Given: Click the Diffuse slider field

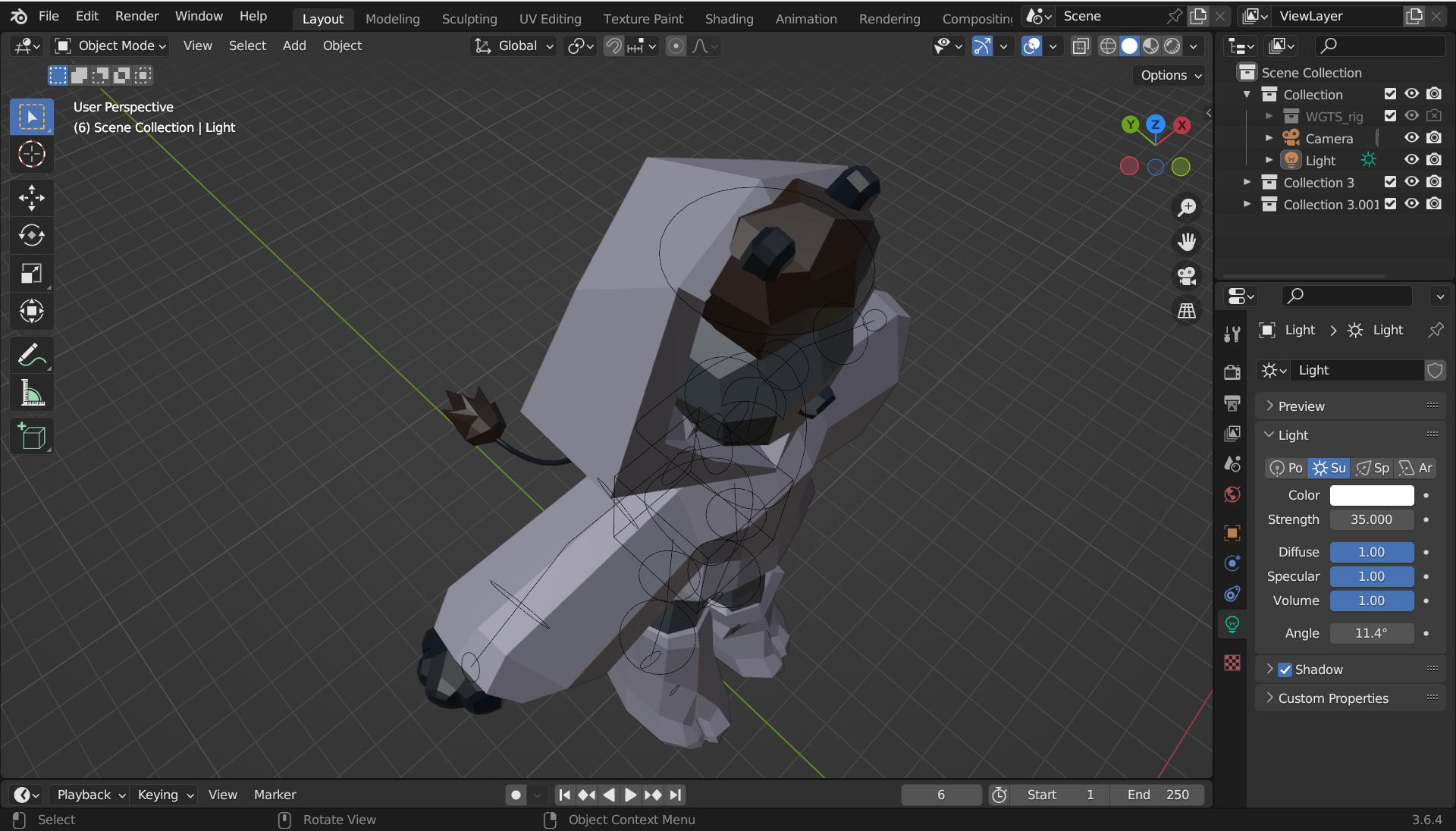Looking at the screenshot, I should coord(1372,552).
